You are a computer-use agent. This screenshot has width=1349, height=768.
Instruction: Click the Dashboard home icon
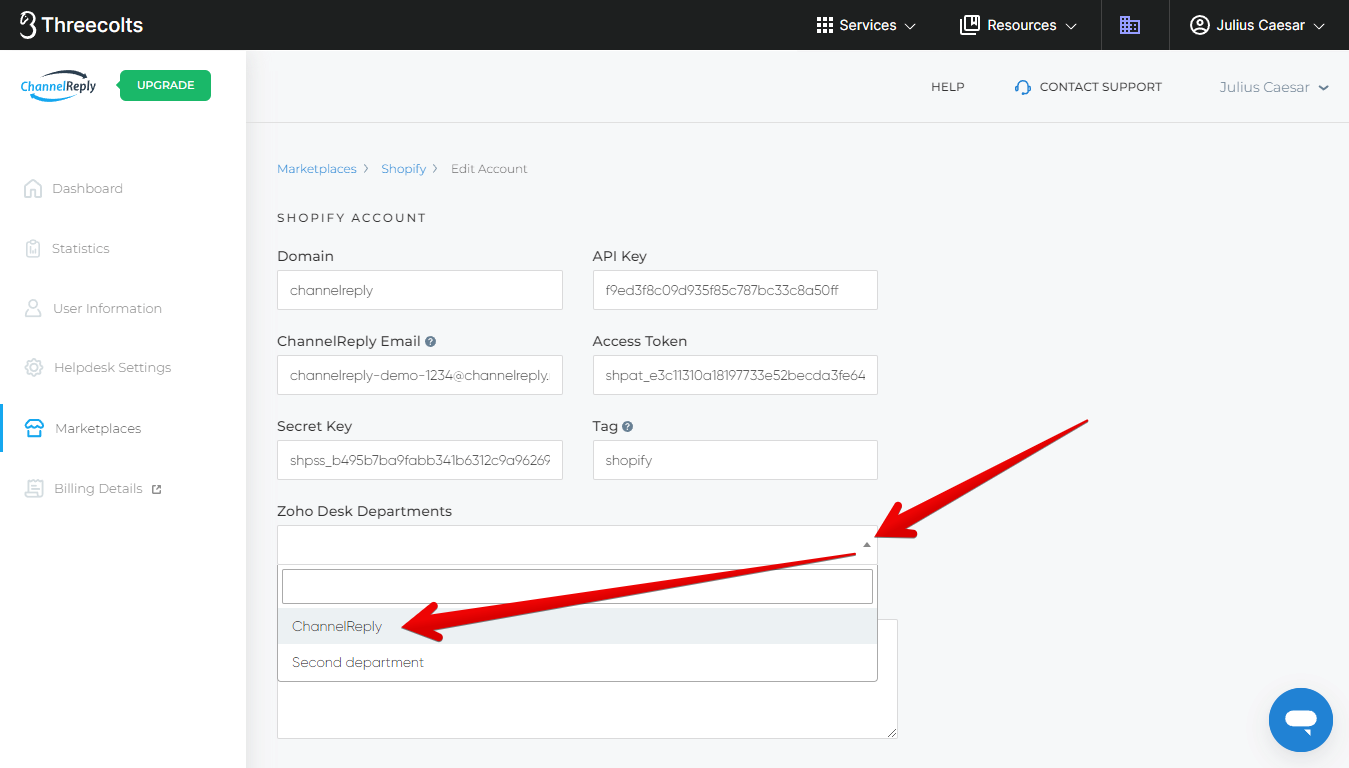pyautogui.click(x=33, y=188)
